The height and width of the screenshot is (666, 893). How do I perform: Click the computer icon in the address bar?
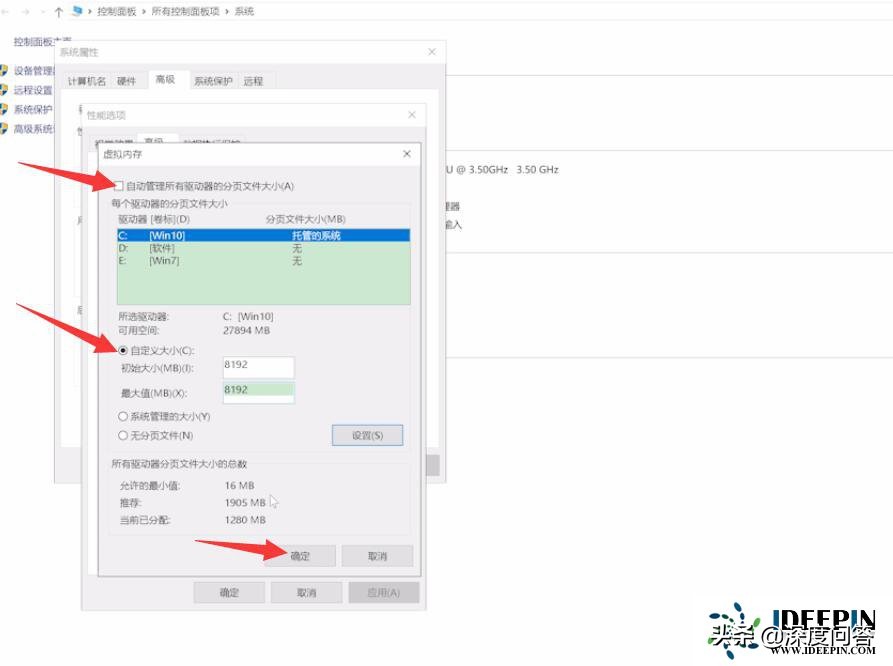[x=77, y=10]
